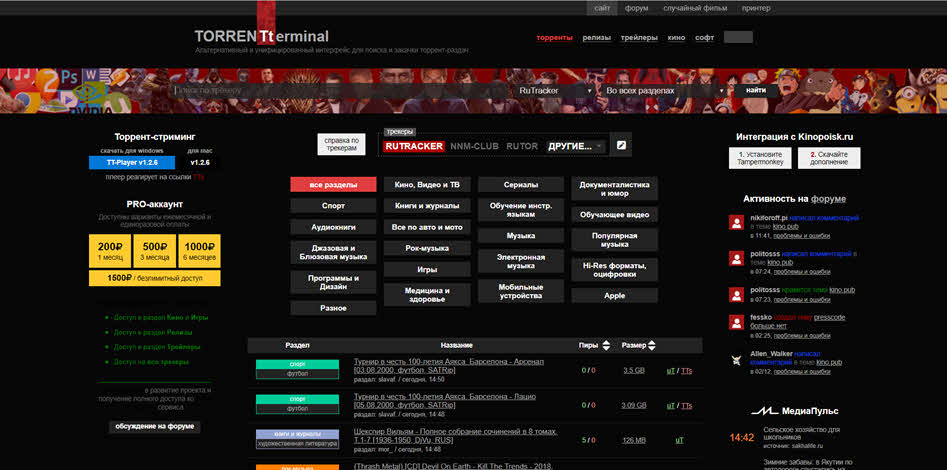The width and height of the screenshot is (947, 470).
Task: Click fessko user avatar icon
Action: point(736,322)
